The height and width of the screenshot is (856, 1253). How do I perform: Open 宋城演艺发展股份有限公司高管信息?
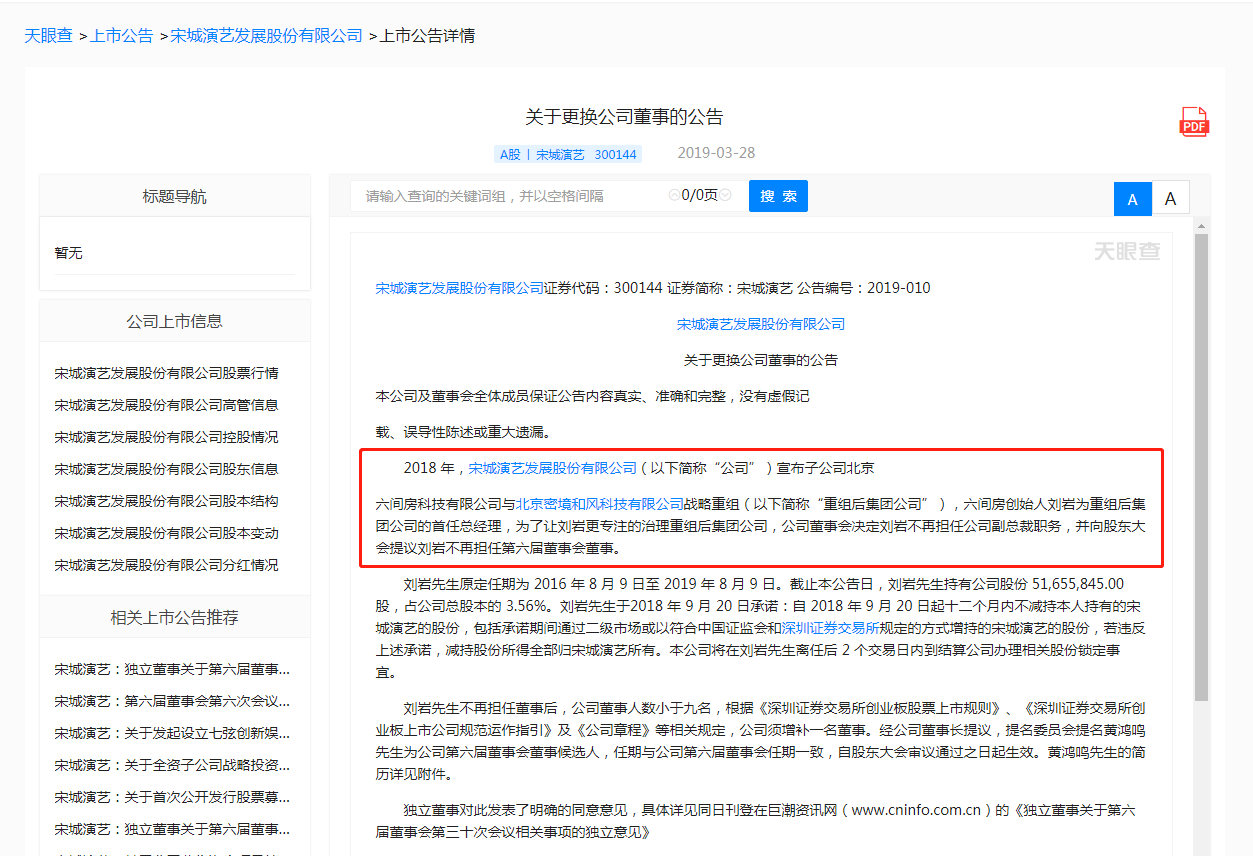tap(167, 405)
